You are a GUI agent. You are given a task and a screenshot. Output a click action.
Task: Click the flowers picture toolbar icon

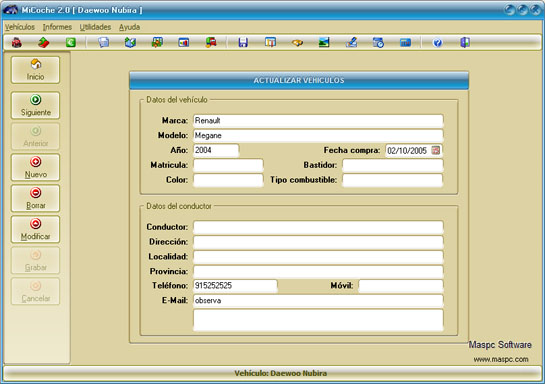[157, 43]
